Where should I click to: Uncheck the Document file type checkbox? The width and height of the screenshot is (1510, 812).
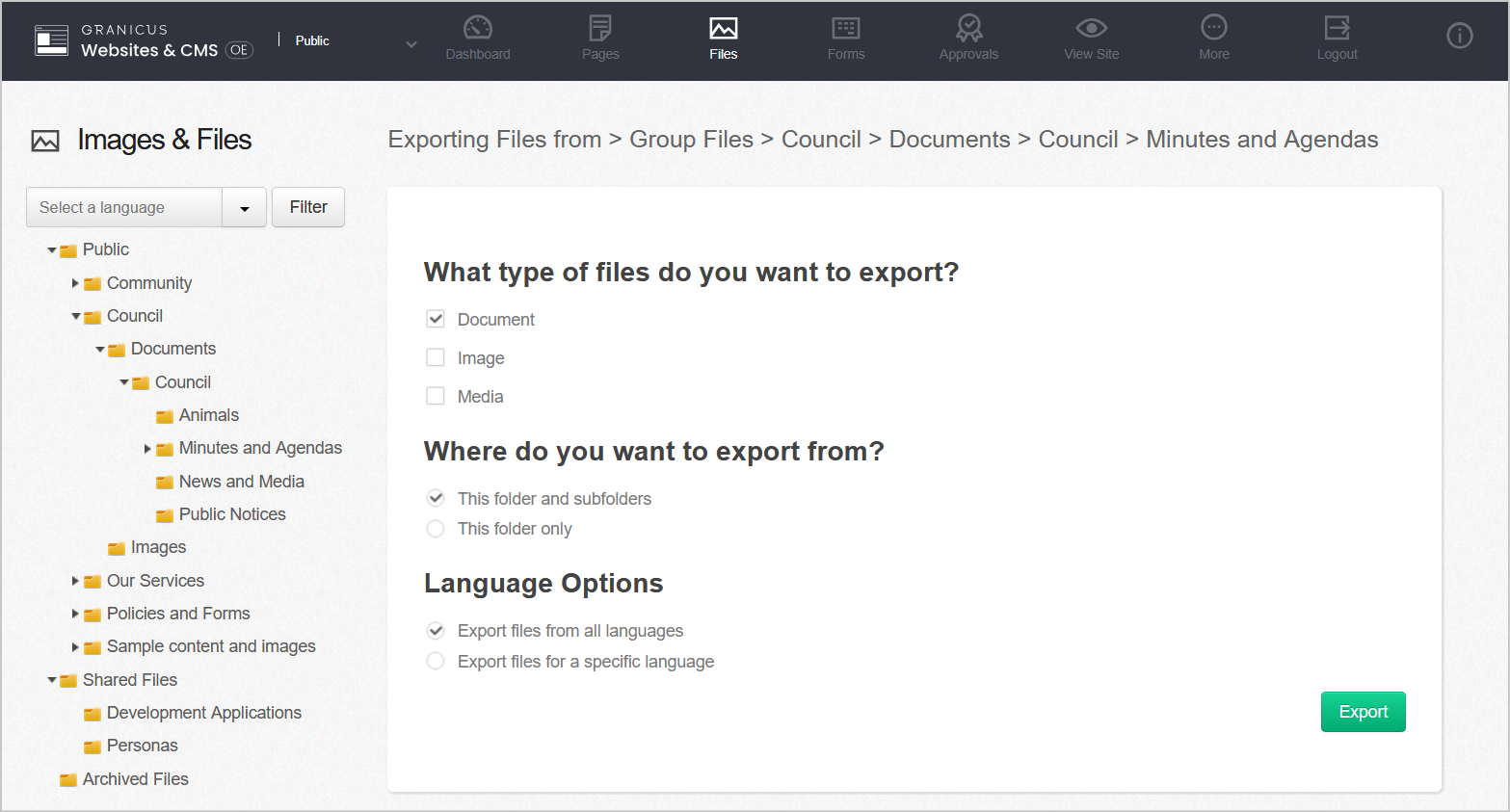pos(436,319)
